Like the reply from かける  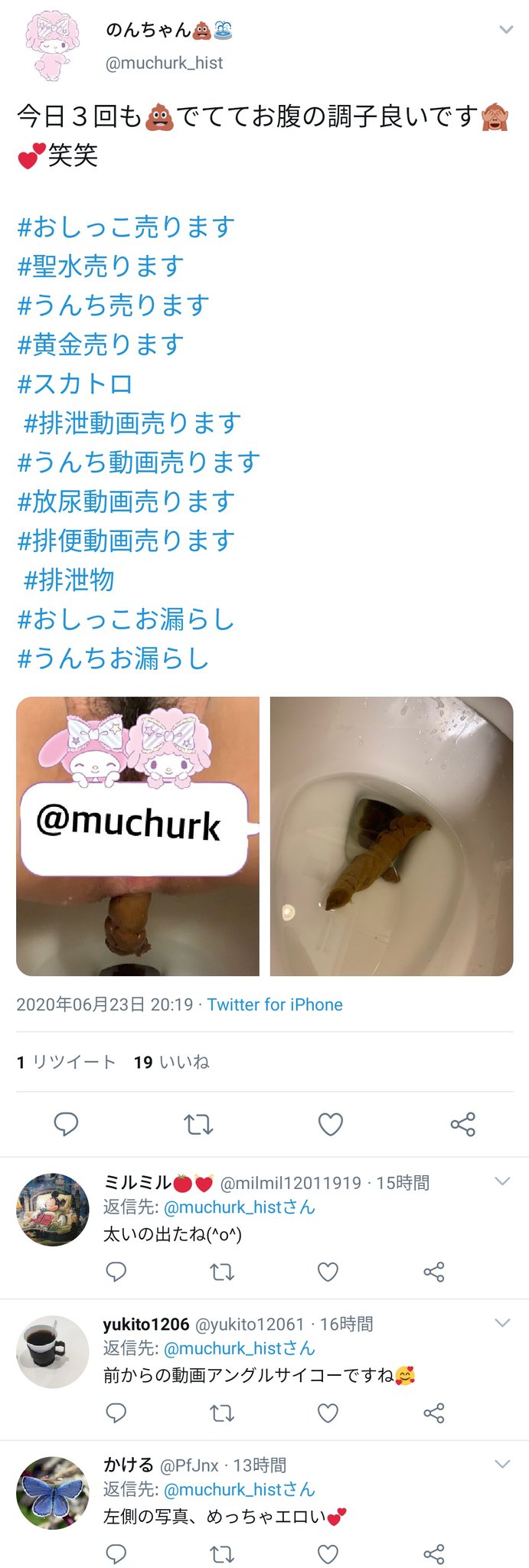(x=328, y=1553)
